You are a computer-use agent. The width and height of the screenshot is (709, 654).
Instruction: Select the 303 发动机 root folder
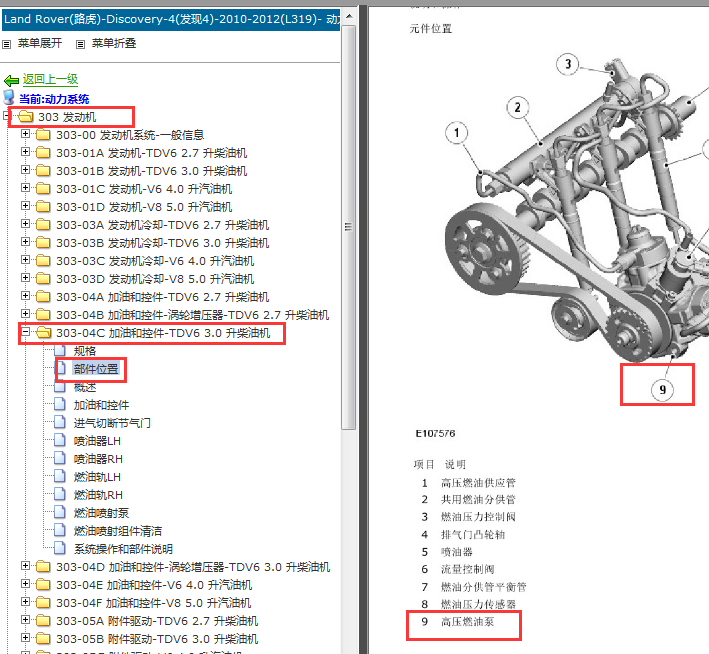click(67, 117)
